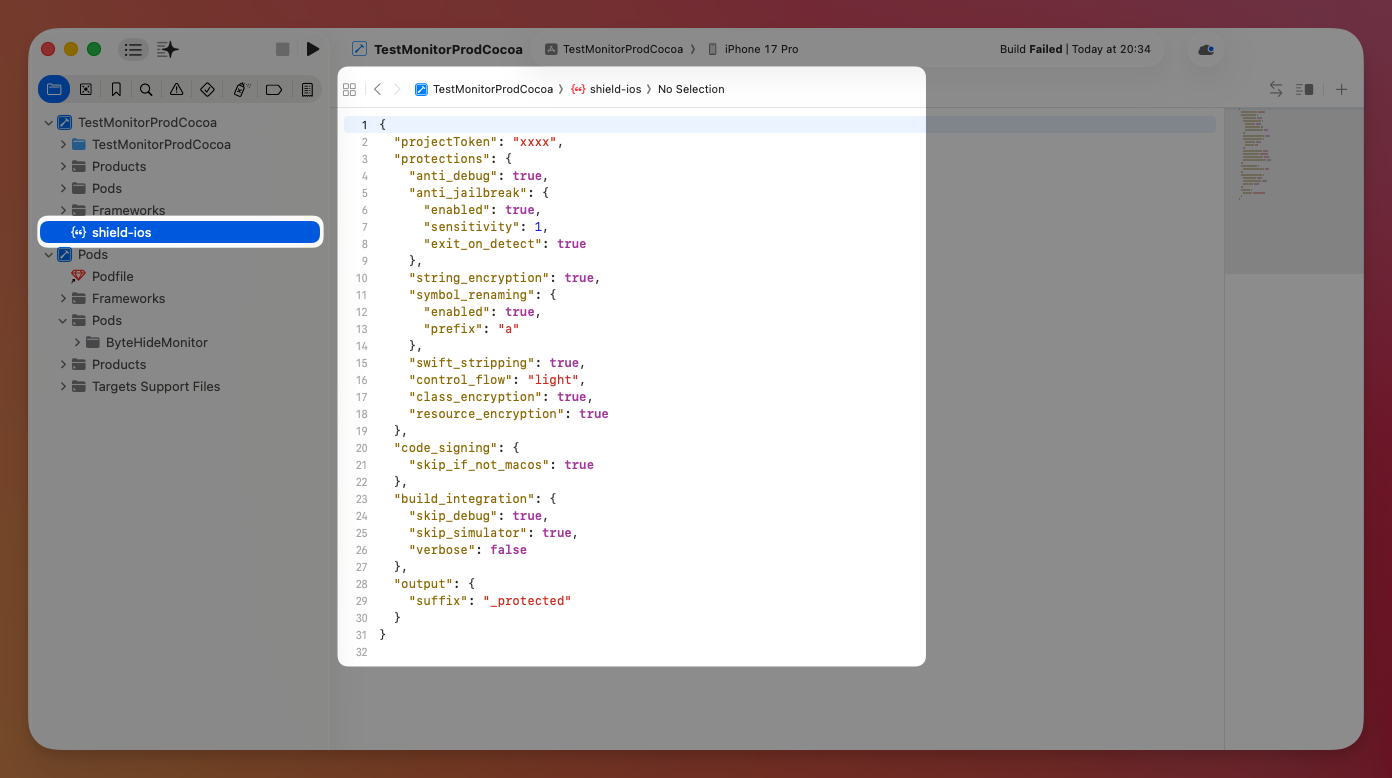Open the related items grid menu
Viewport: 1392px width, 778px height.
pyautogui.click(x=349, y=89)
